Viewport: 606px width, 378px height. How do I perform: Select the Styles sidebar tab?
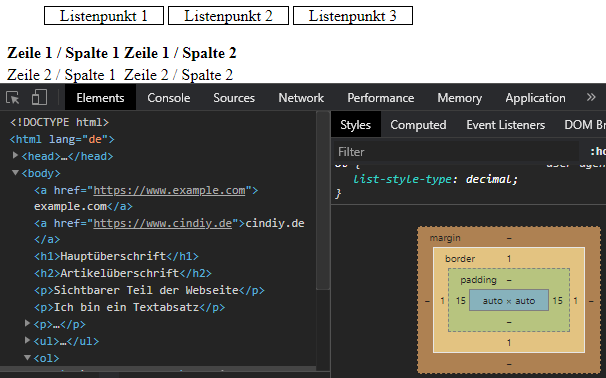356,125
